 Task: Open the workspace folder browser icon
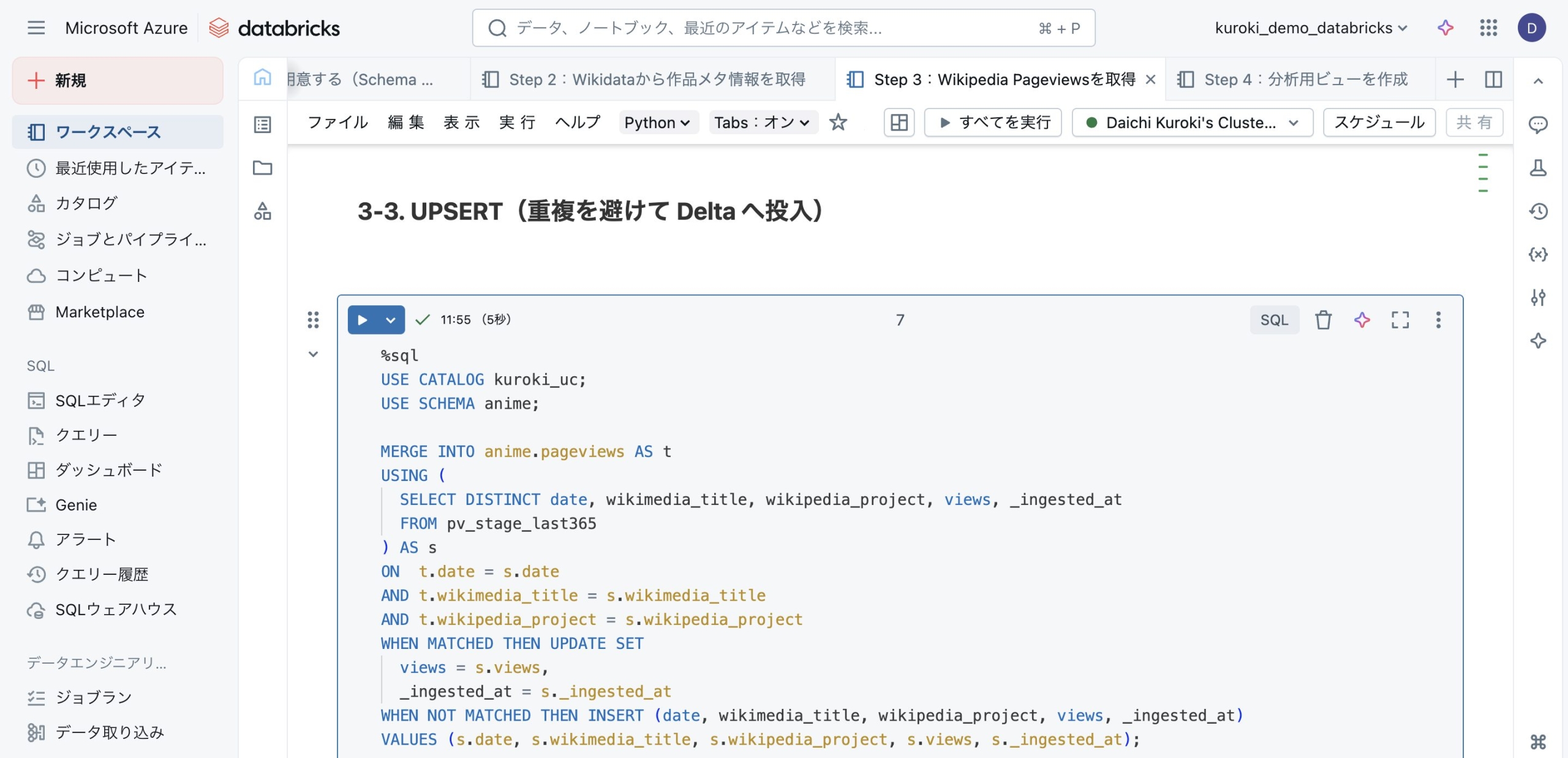(x=263, y=168)
